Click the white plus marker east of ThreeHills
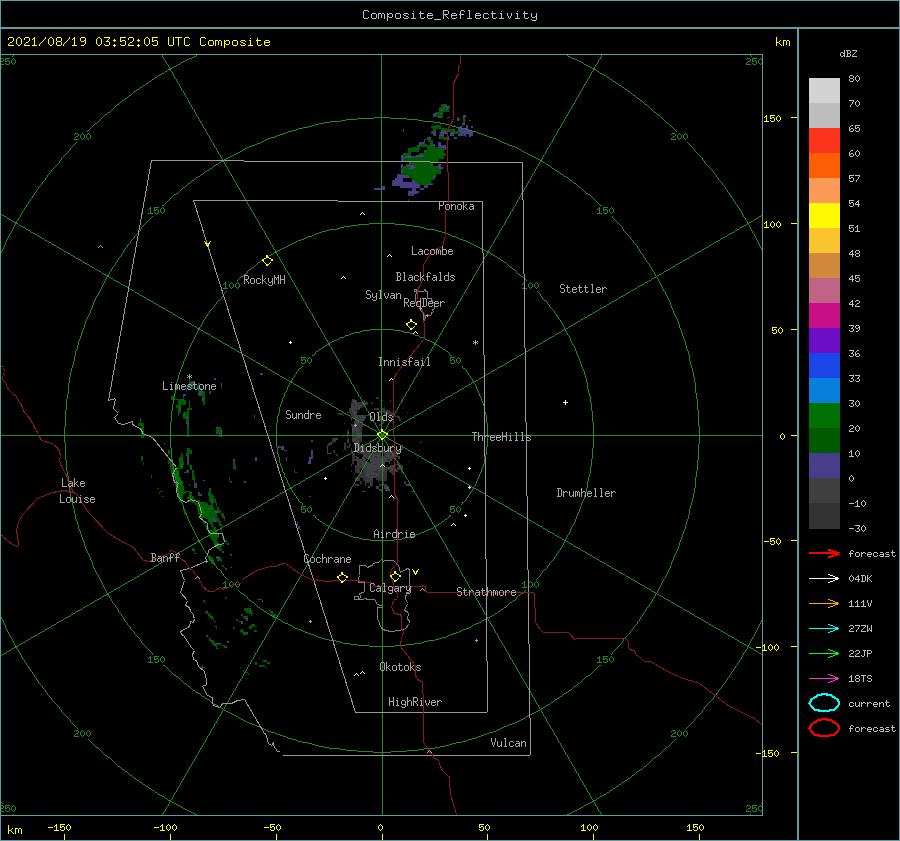The width and height of the screenshot is (900, 841). click(565, 402)
